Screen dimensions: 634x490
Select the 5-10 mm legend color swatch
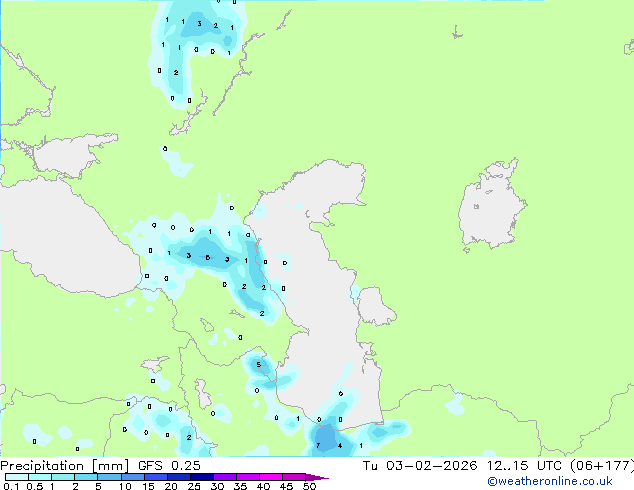[x=109, y=477]
